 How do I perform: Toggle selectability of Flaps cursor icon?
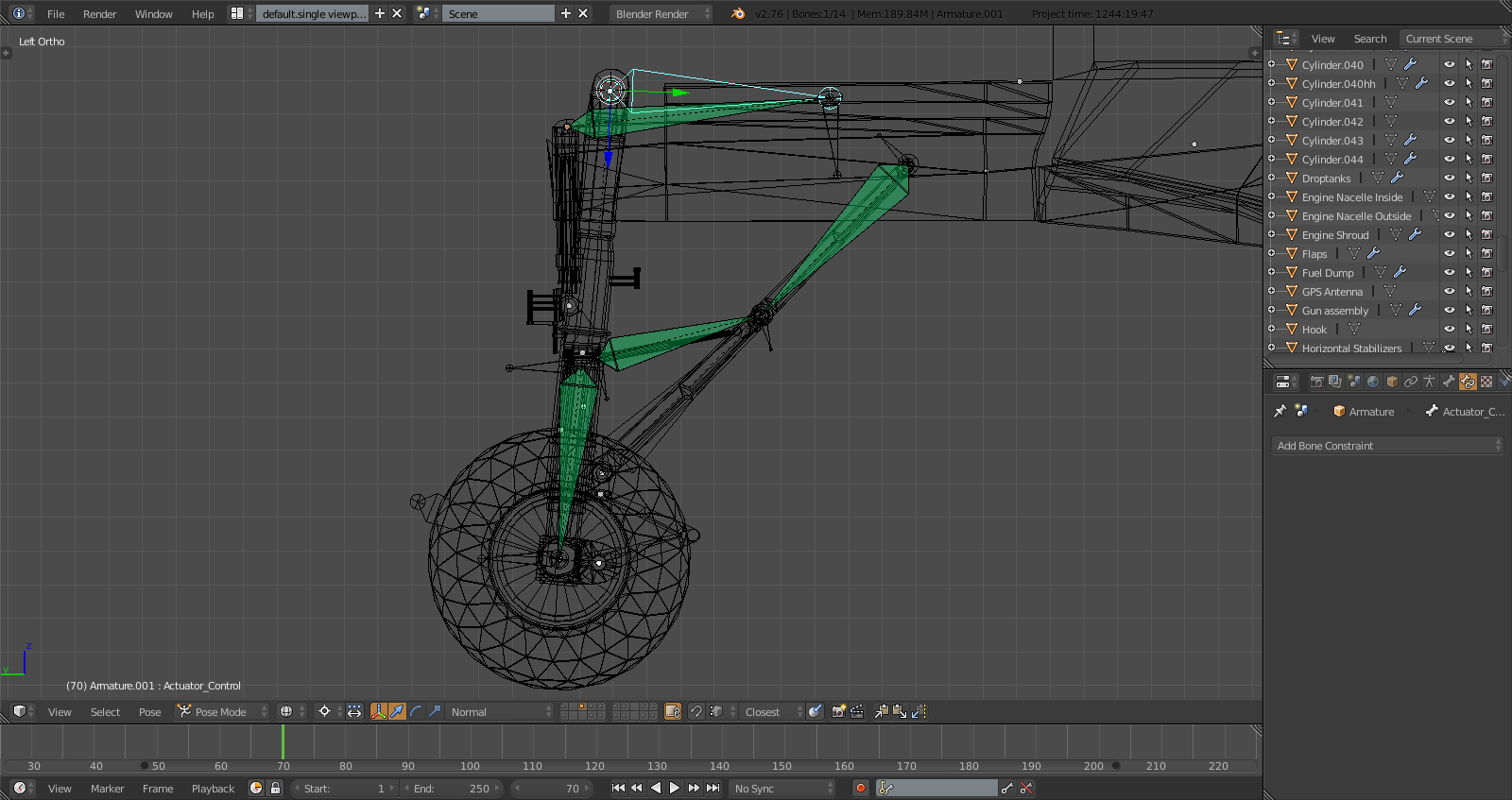tap(1469, 253)
